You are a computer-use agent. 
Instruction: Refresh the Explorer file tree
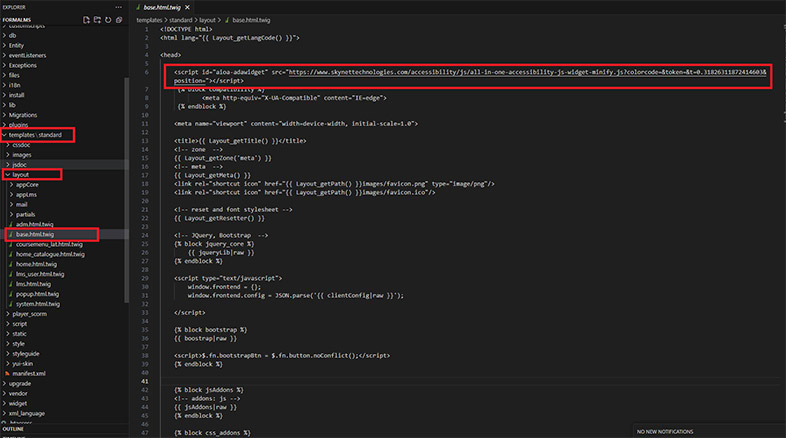pos(108,20)
